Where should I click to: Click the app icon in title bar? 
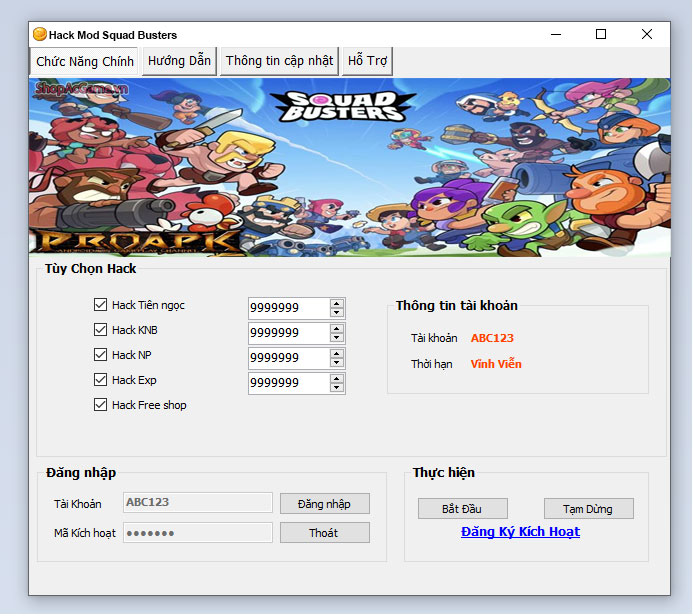pos(40,34)
